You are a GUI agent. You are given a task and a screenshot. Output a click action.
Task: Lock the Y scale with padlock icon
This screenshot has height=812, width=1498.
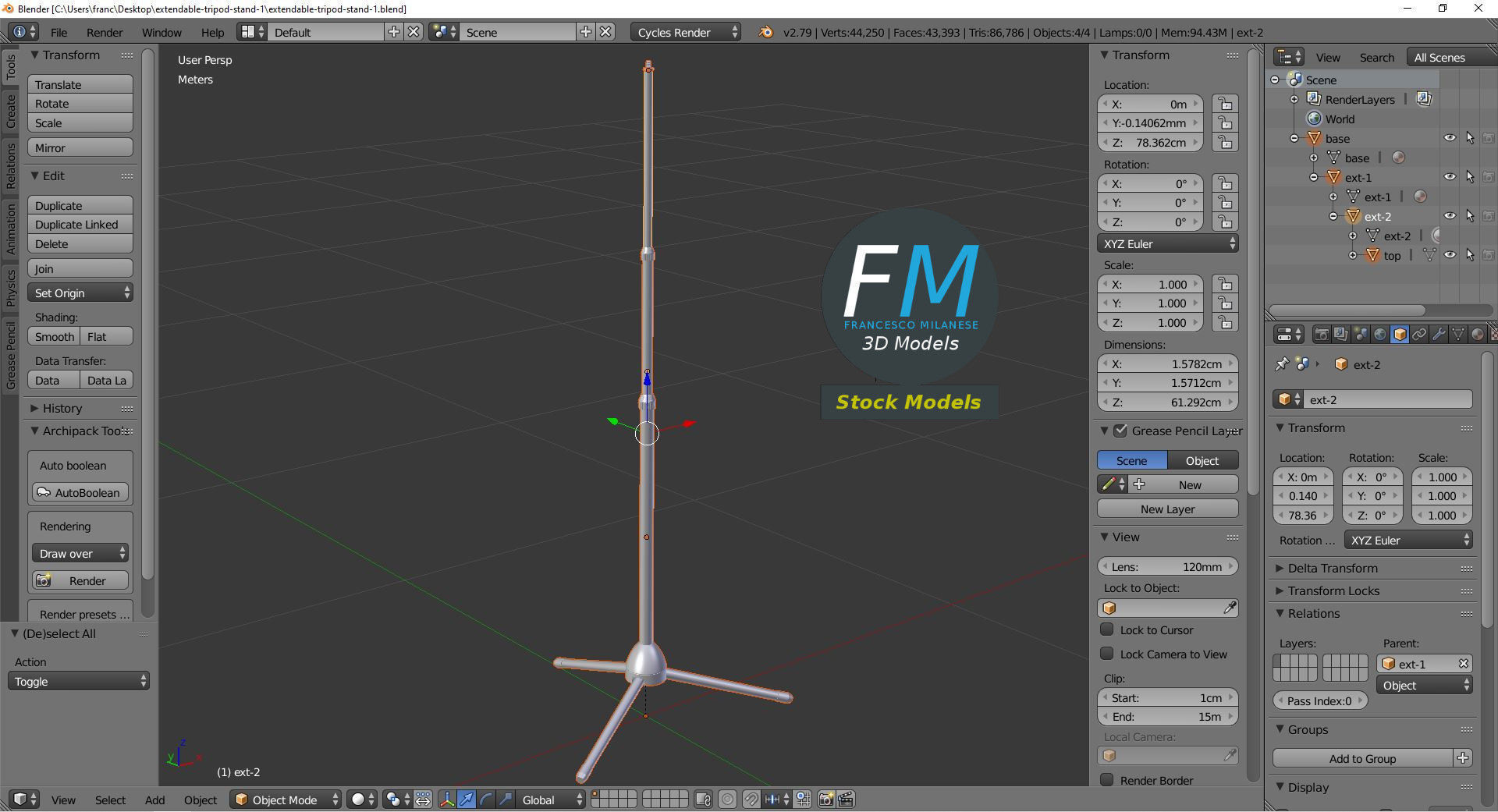point(1225,303)
